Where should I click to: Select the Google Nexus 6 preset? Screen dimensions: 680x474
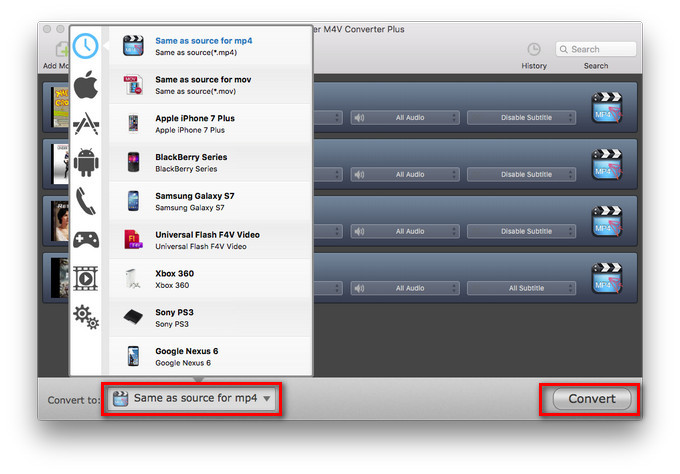[x=211, y=356]
